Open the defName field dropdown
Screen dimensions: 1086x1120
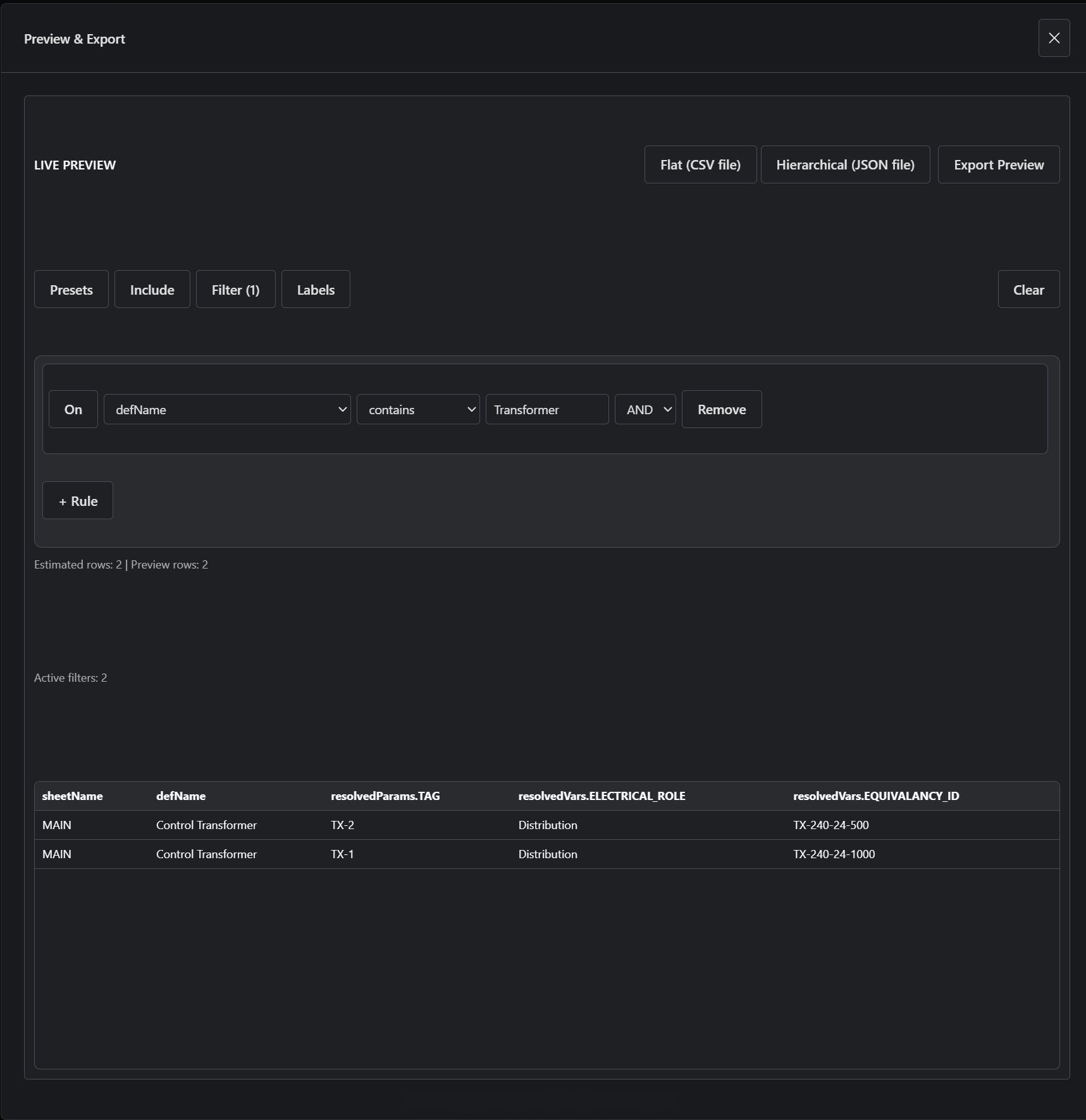[227, 409]
